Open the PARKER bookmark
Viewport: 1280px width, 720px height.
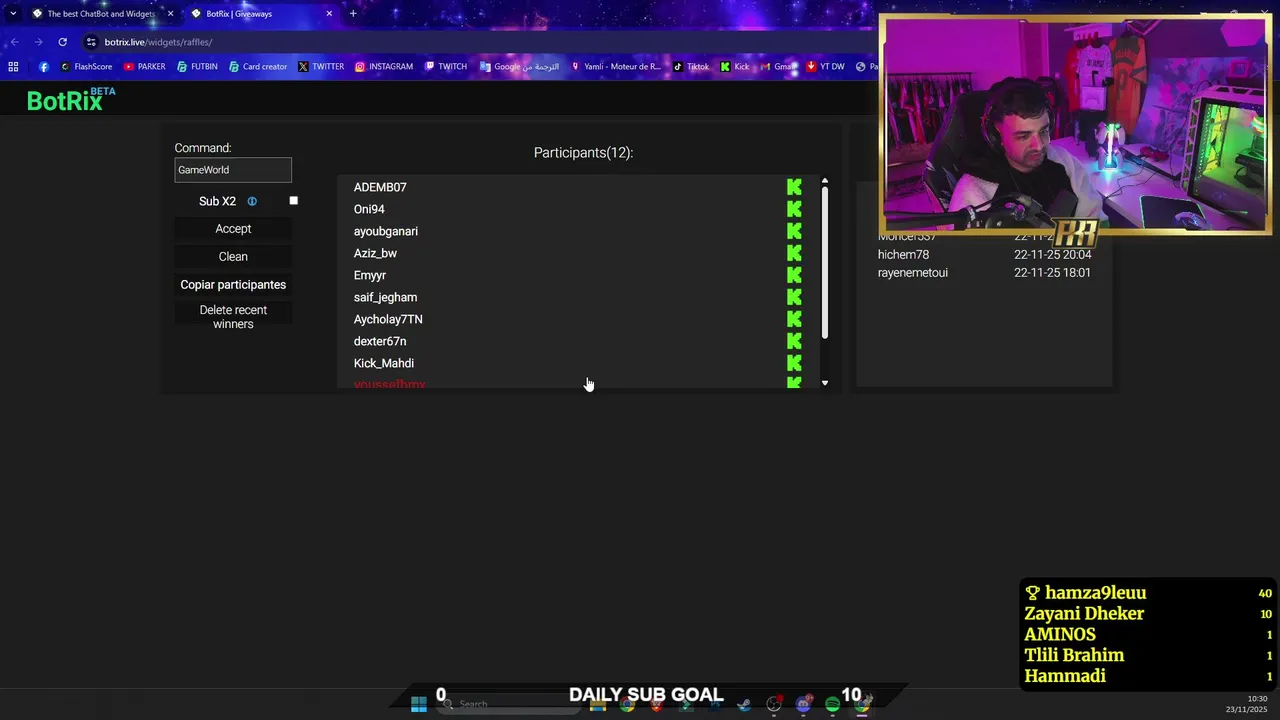point(145,67)
